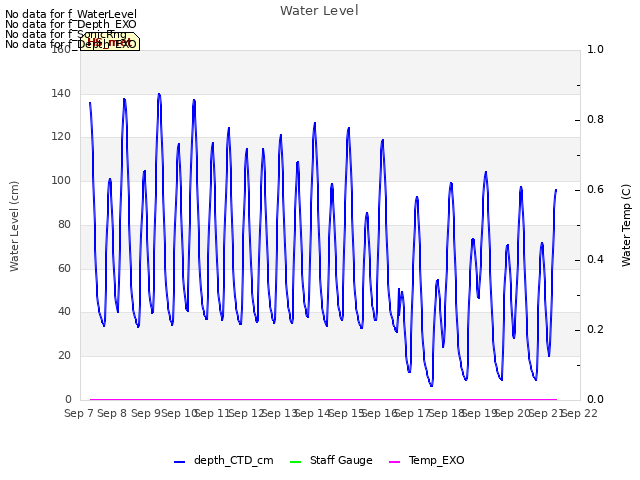
Task: Click the blue curve's highest peak near Sep 9
Action: [159, 94]
